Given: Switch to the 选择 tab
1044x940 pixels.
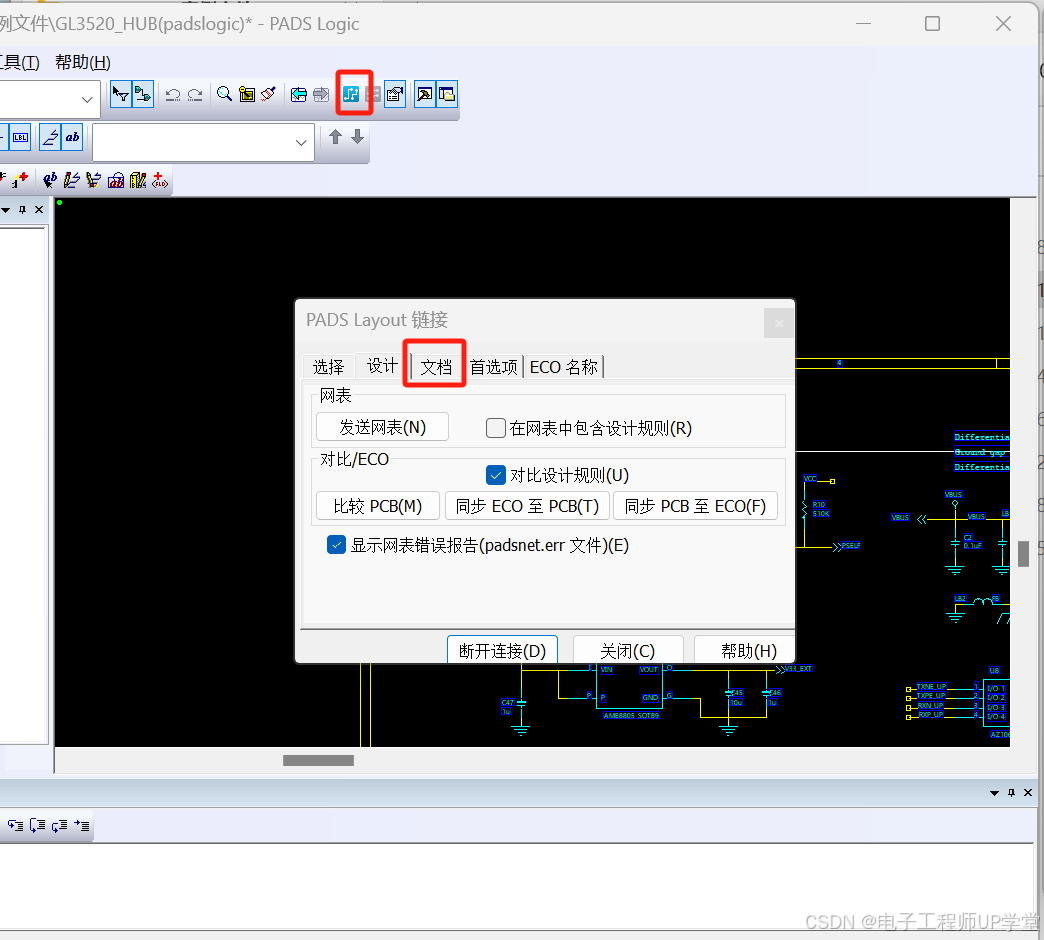Looking at the screenshot, I should point(328,367).
